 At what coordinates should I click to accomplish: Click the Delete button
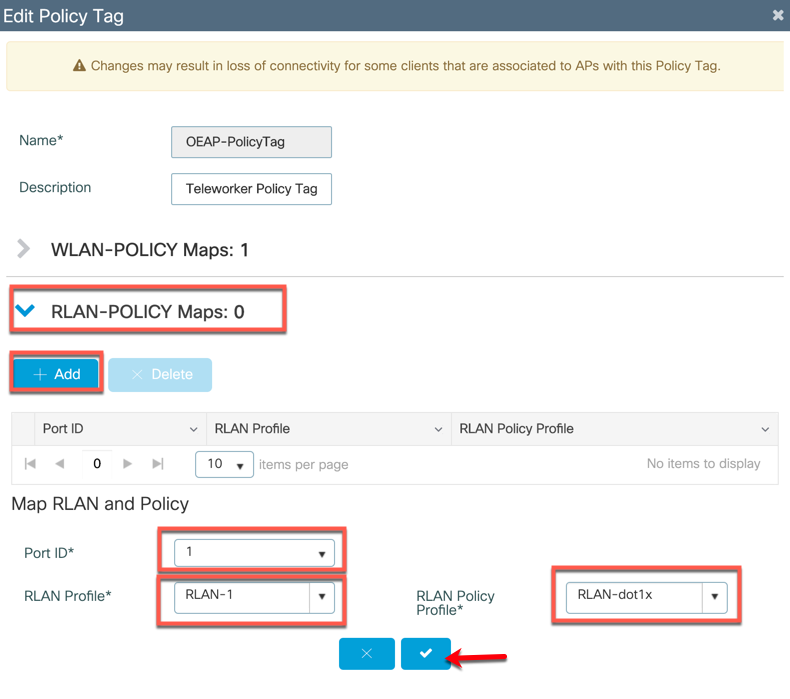tap(160, 374)
